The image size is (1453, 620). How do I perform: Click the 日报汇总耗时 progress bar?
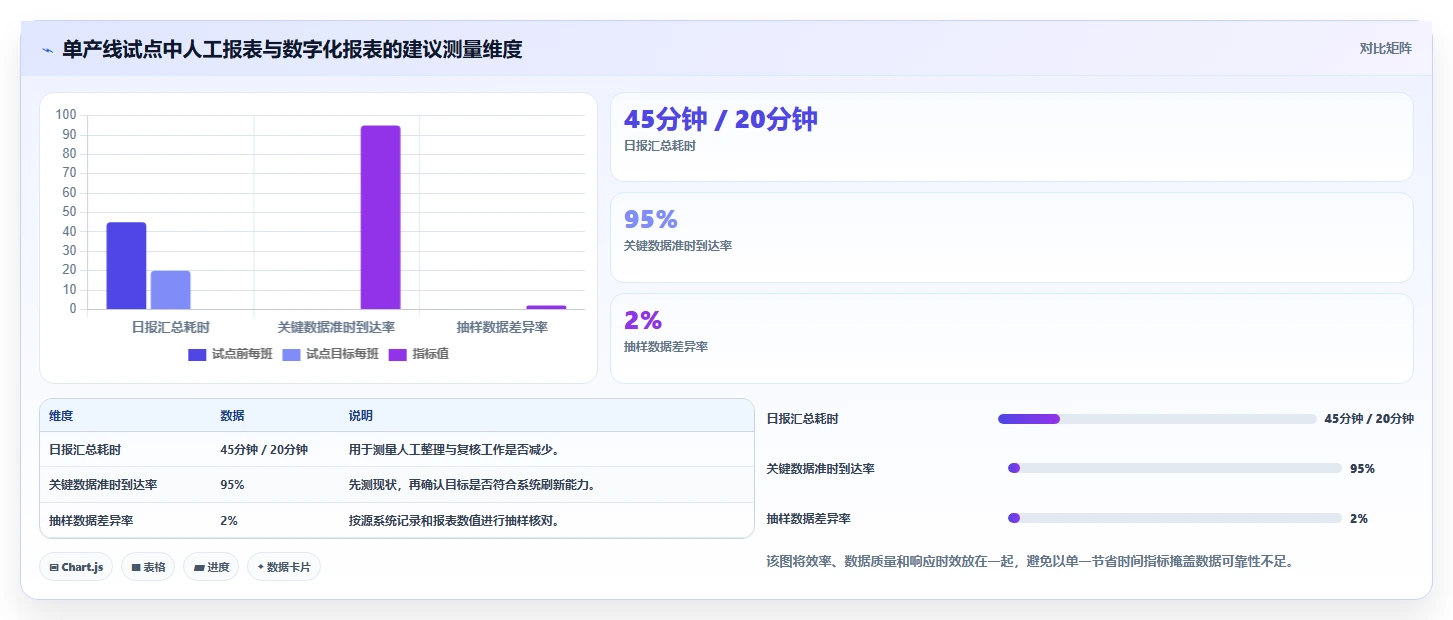coord(1157,419)
